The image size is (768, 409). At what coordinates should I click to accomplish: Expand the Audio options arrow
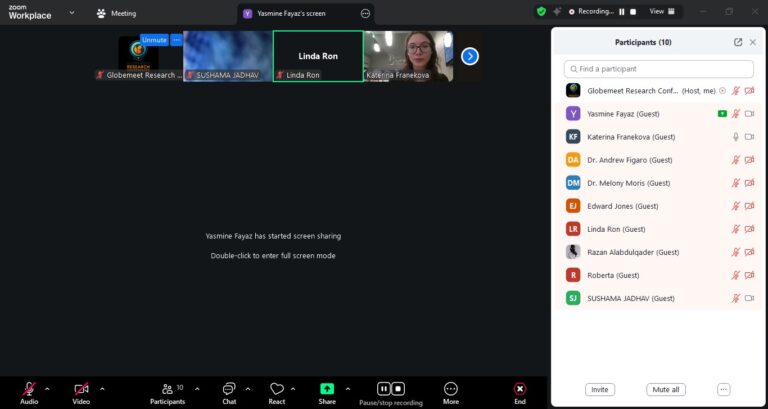pos(49,388)
